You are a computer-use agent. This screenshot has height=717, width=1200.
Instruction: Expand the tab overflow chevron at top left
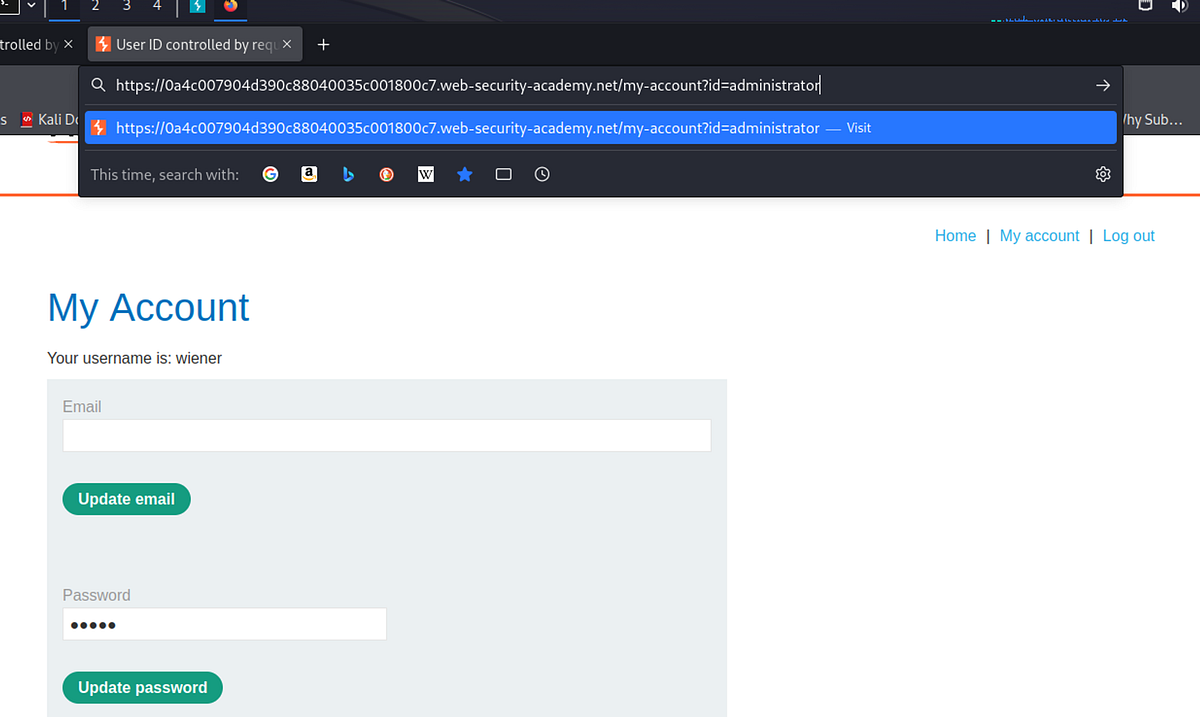click(30, 6)
